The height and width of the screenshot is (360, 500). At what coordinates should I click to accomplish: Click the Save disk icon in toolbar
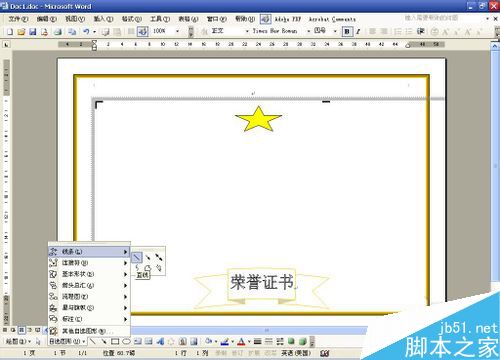coord(32,32)
